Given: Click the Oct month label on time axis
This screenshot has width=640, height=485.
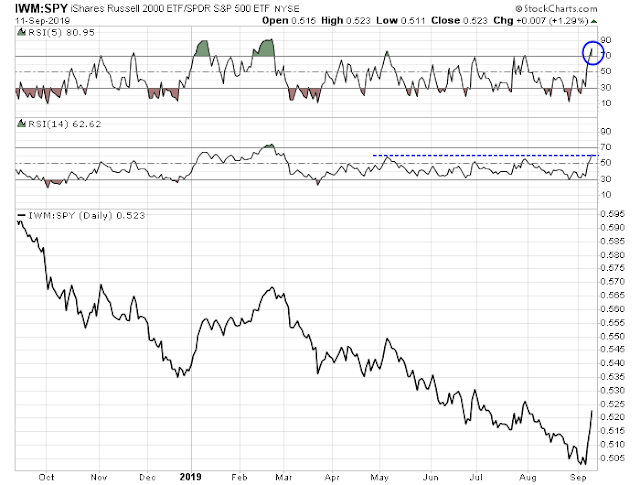Looking at the screenshot, I should tap(46, 477).
